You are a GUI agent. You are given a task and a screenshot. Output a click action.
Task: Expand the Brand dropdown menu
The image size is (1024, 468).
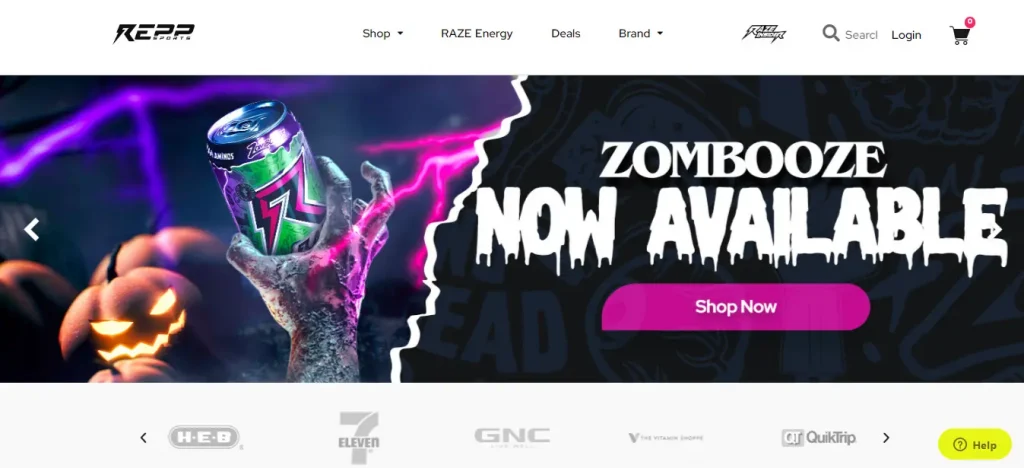641,33
